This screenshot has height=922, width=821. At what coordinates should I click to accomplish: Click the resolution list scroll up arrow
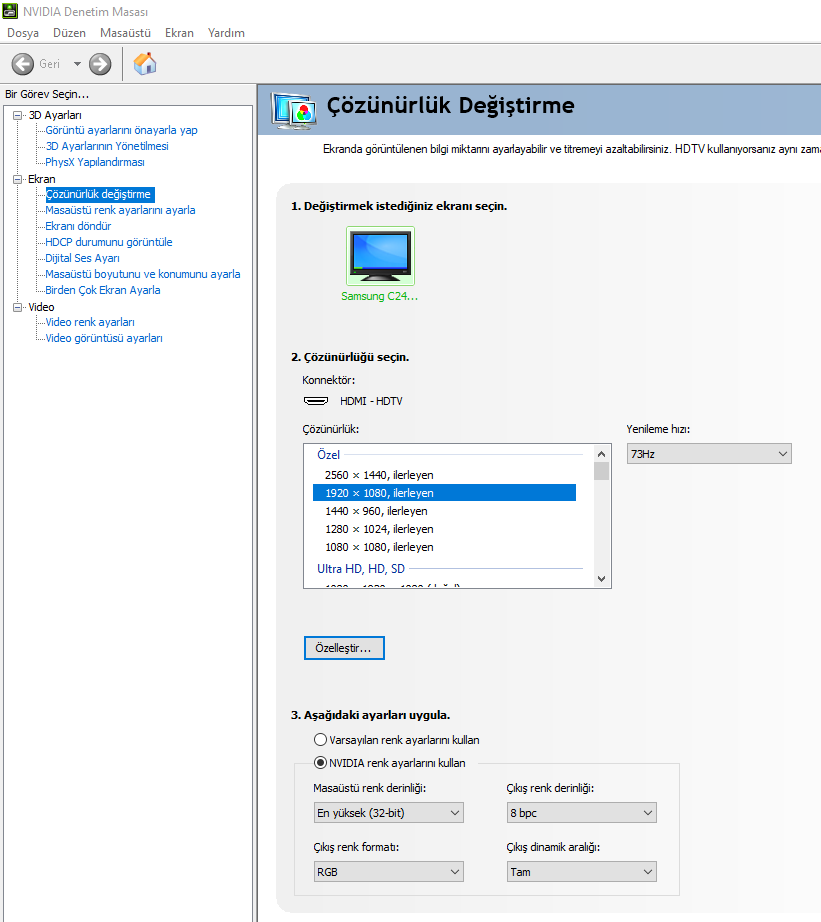click(601, 454)
